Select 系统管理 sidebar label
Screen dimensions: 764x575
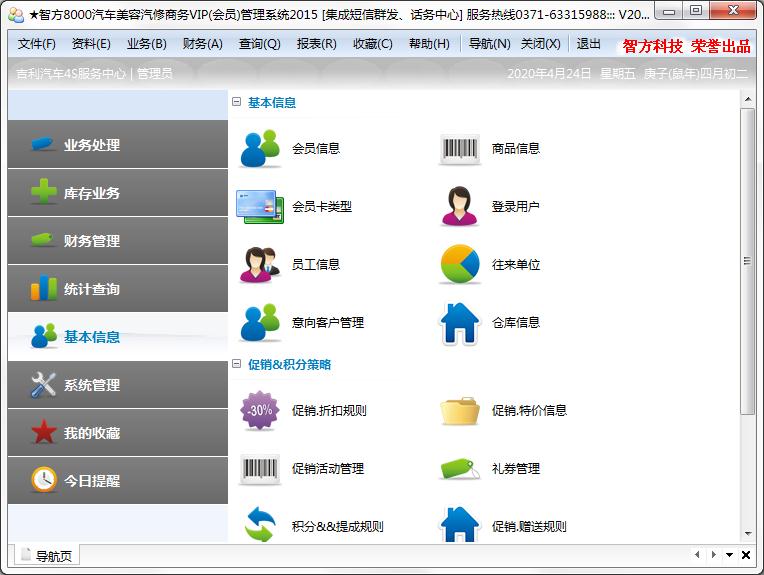click(x=92, y=385)
